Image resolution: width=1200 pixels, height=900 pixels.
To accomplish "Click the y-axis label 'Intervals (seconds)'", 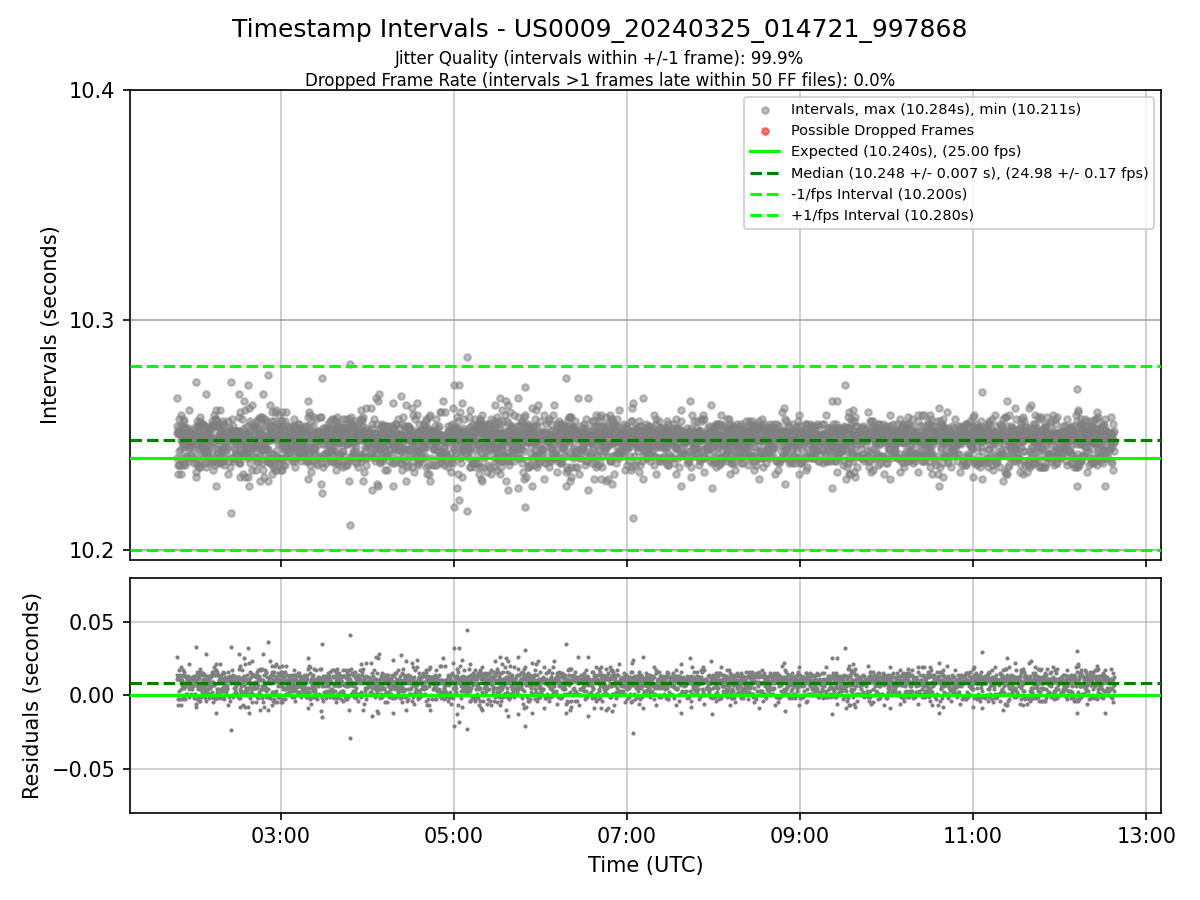I will click(50, 325).
